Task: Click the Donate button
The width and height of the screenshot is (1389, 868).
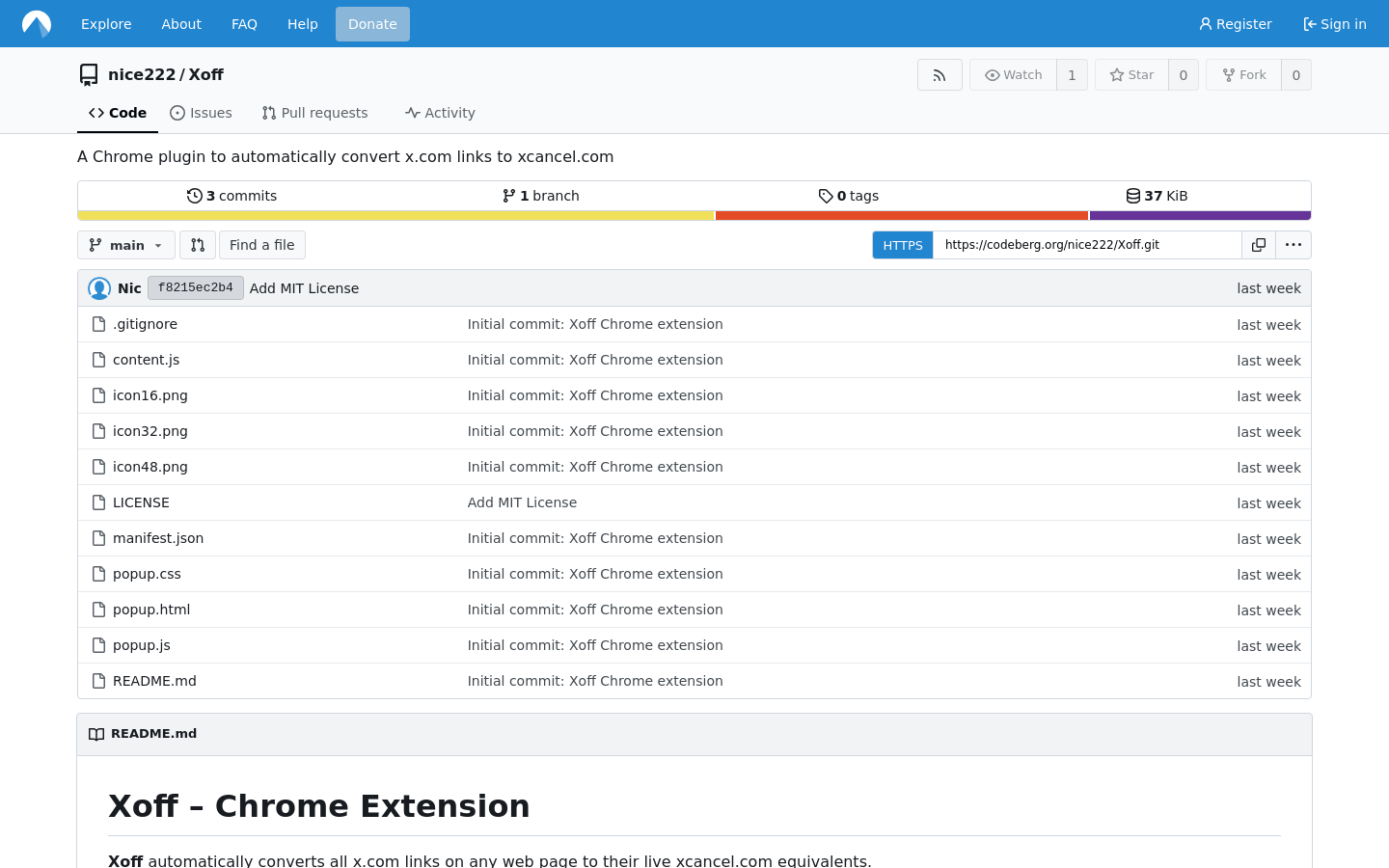Action: 372,24
